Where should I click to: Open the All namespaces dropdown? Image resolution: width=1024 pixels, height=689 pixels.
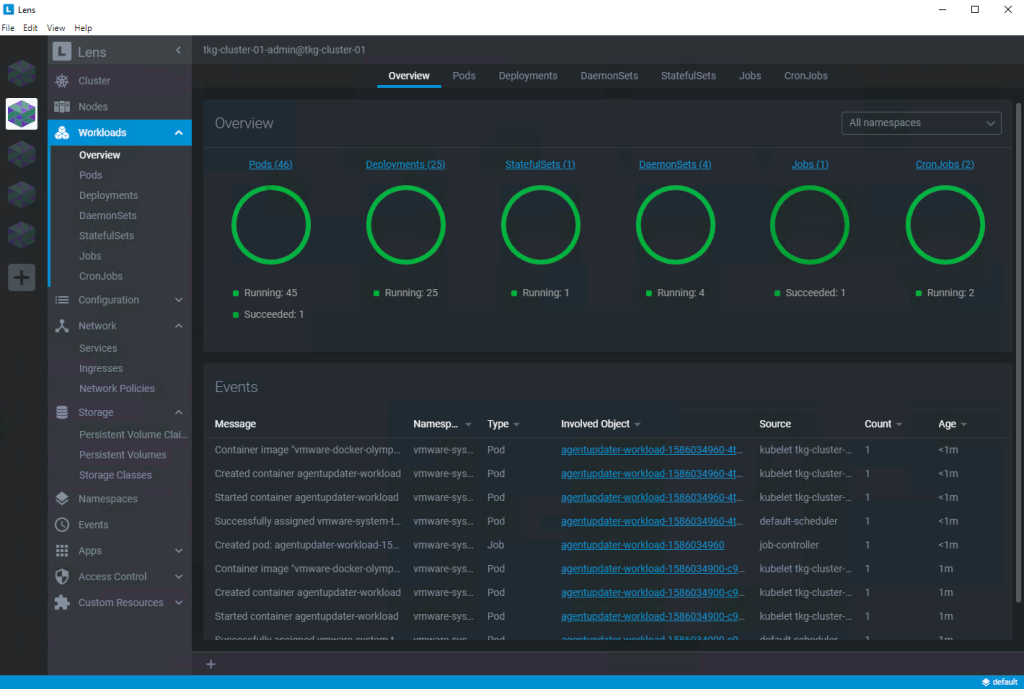tap(921, 123)
